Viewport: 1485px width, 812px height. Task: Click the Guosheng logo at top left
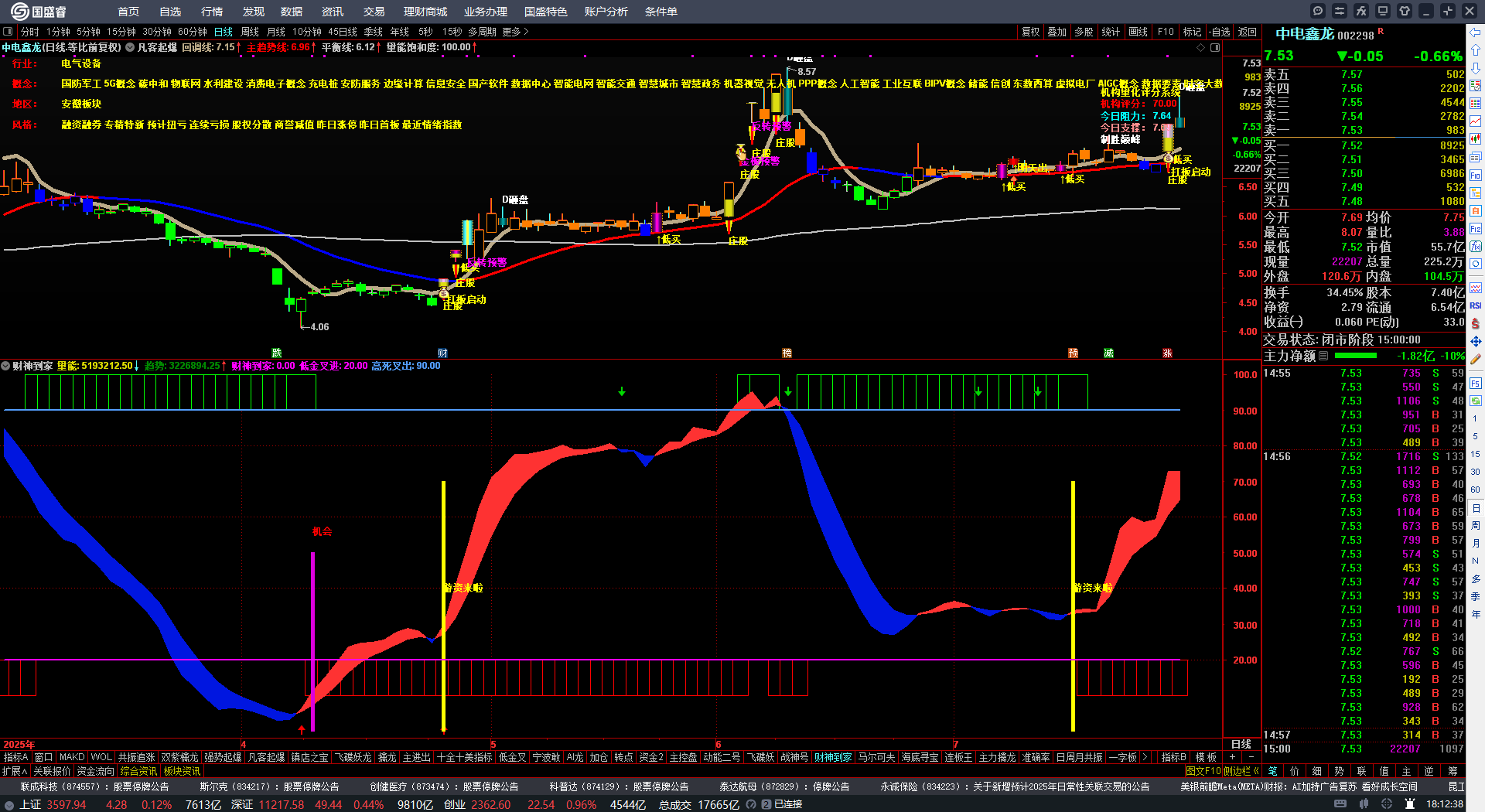(x=39, y=11)
